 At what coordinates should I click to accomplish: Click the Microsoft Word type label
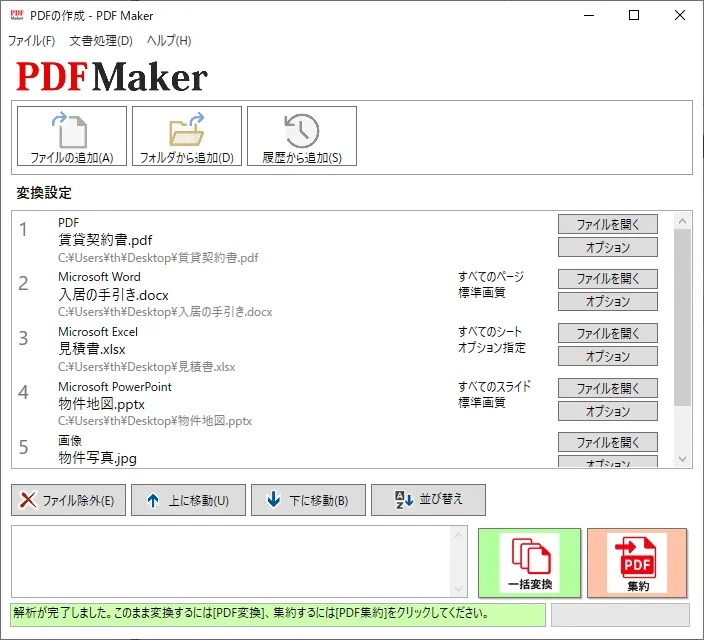tap(99, 277)
